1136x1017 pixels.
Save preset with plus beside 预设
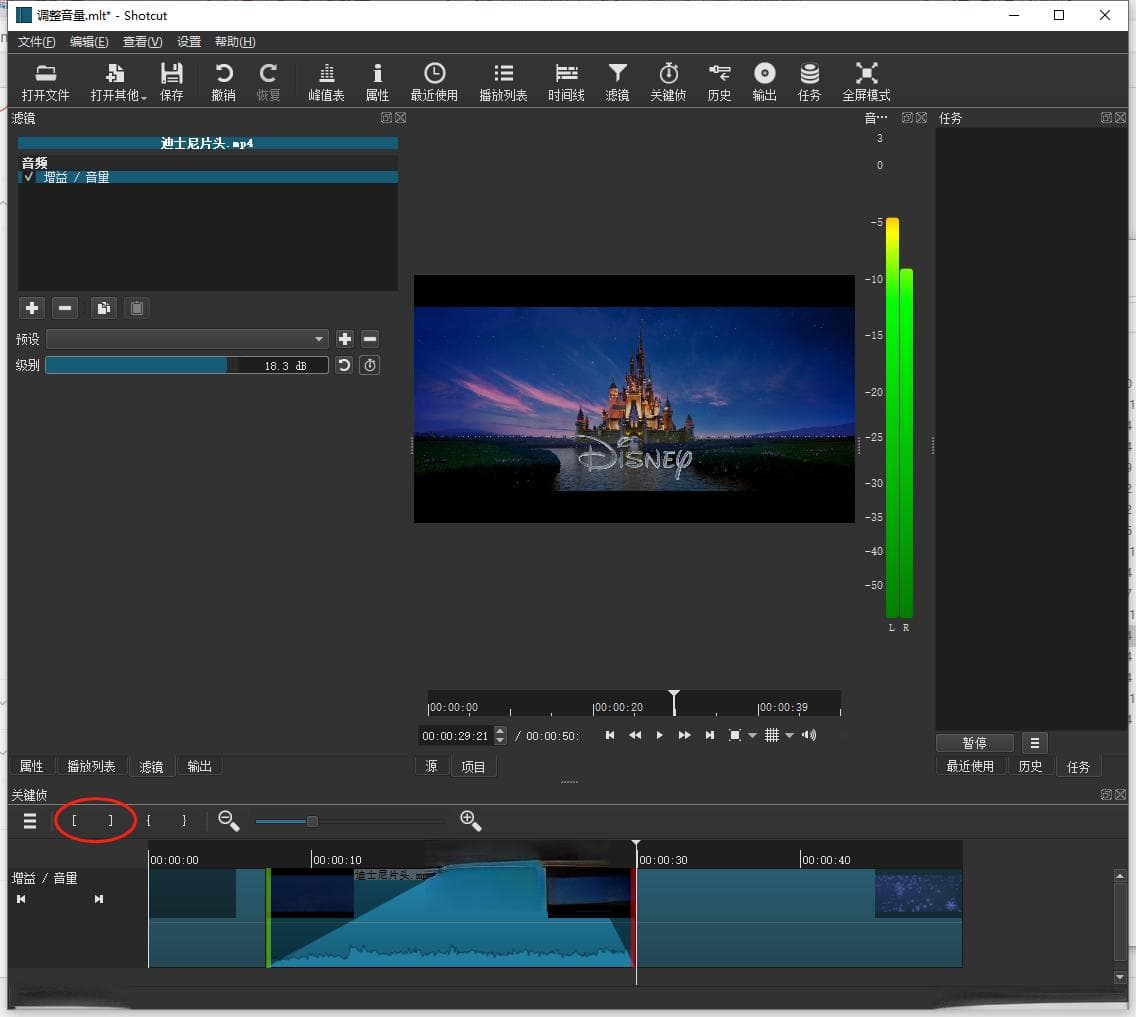345,339
